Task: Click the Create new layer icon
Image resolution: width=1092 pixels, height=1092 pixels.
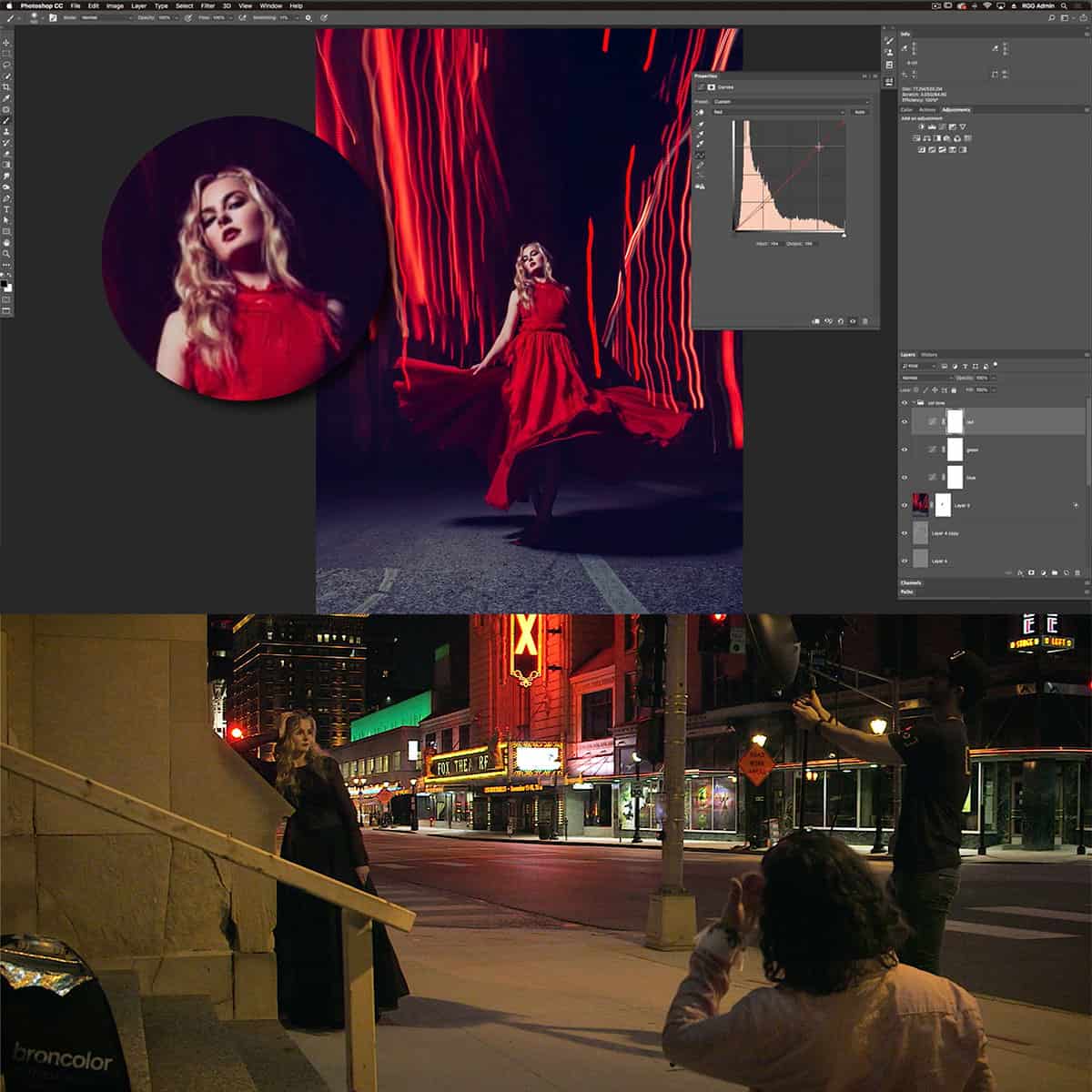Action: tap(1066, 571)
